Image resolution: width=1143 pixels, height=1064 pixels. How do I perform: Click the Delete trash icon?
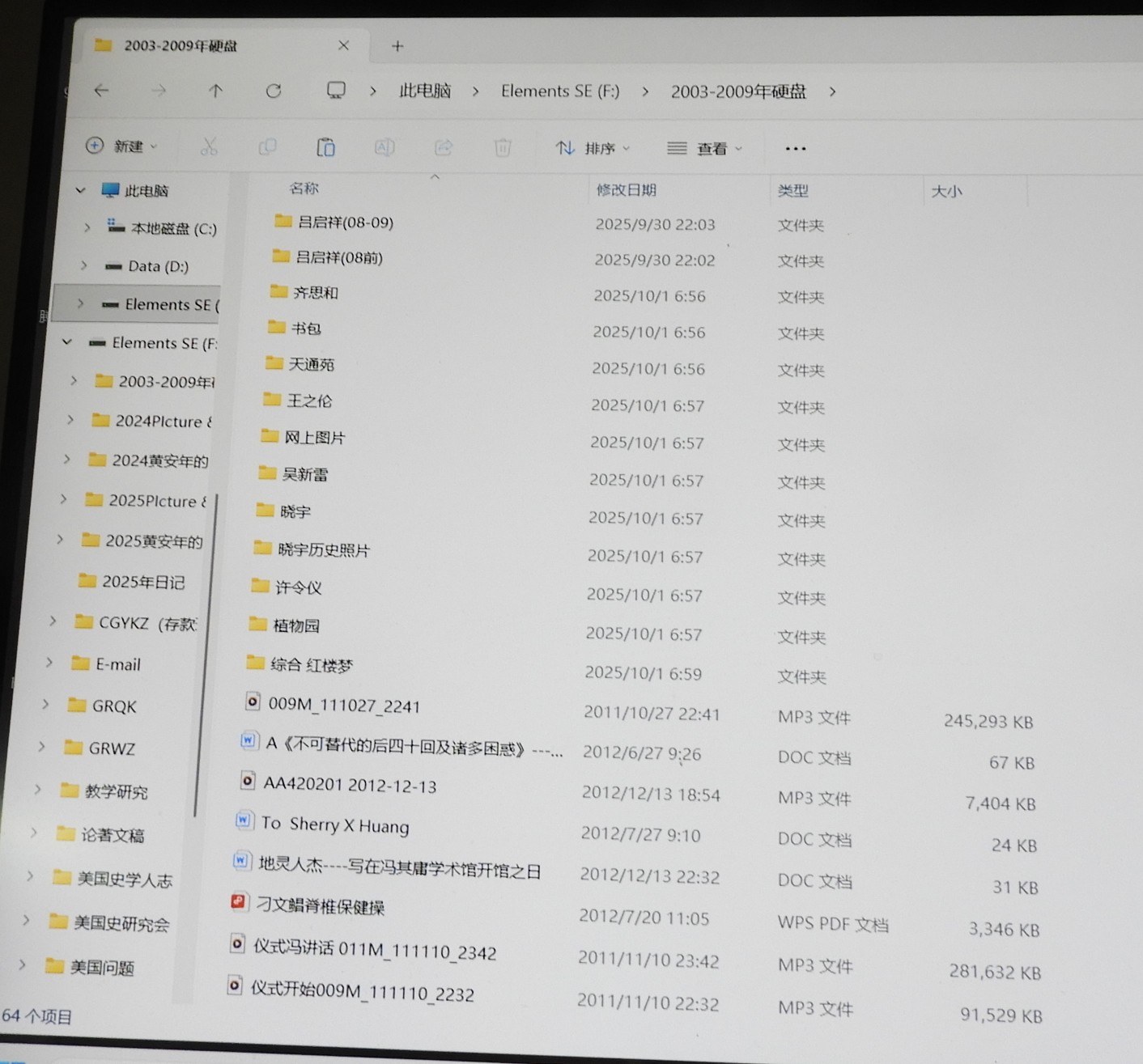coord(503,147)
